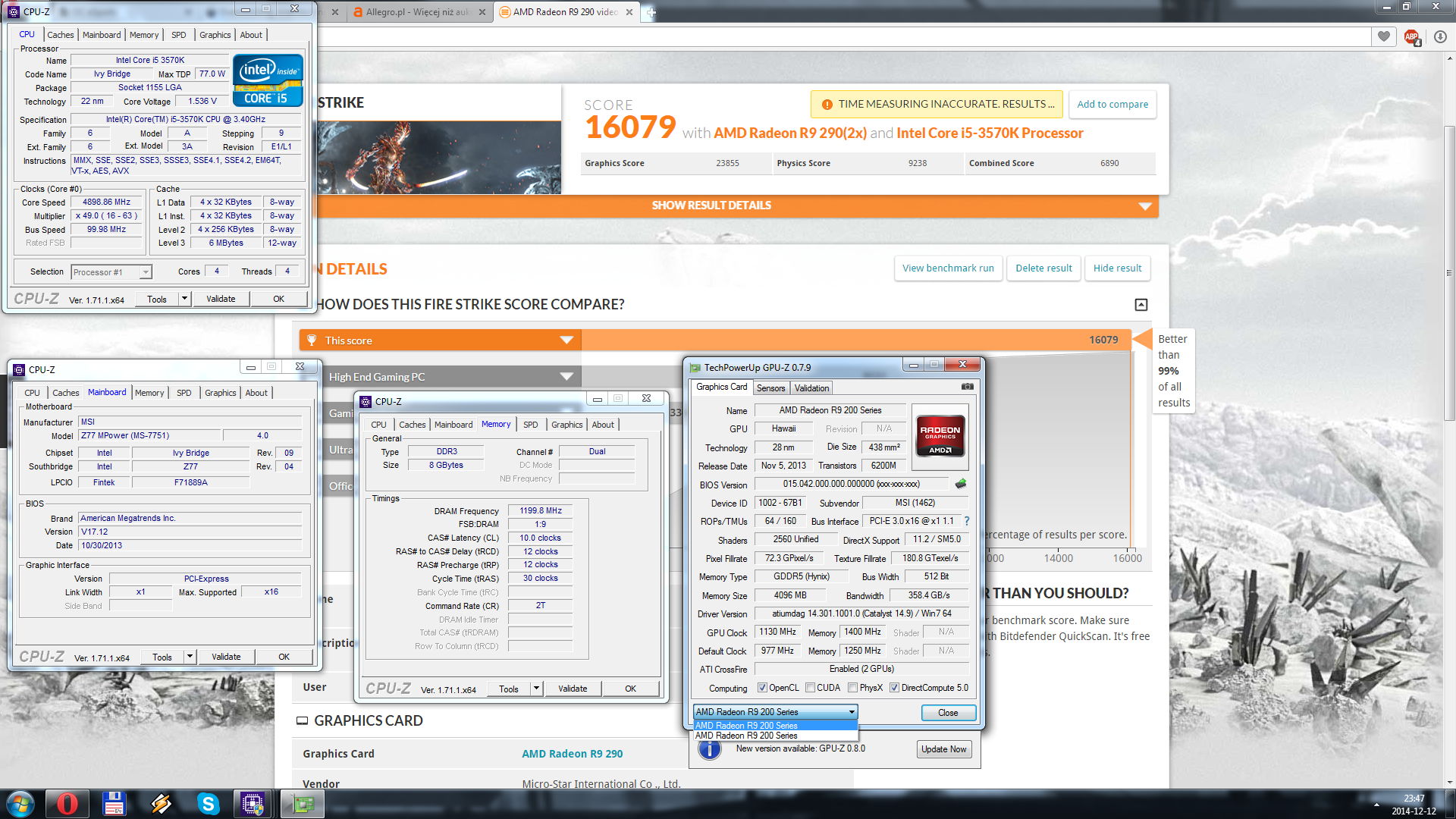Expand the High End Gaming PC arrow
The width and height of the screenshot is (1456, 819).
click(x=566, y=377)
